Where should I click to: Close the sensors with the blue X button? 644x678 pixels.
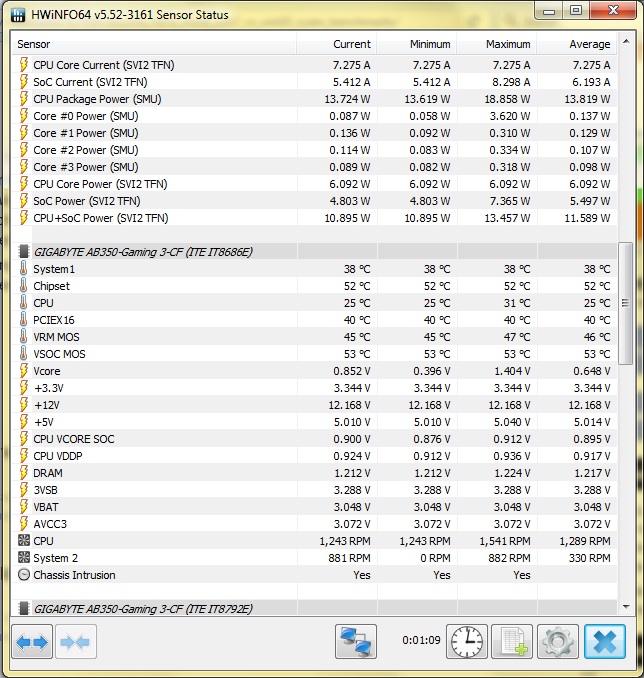[x=605, y=641]
